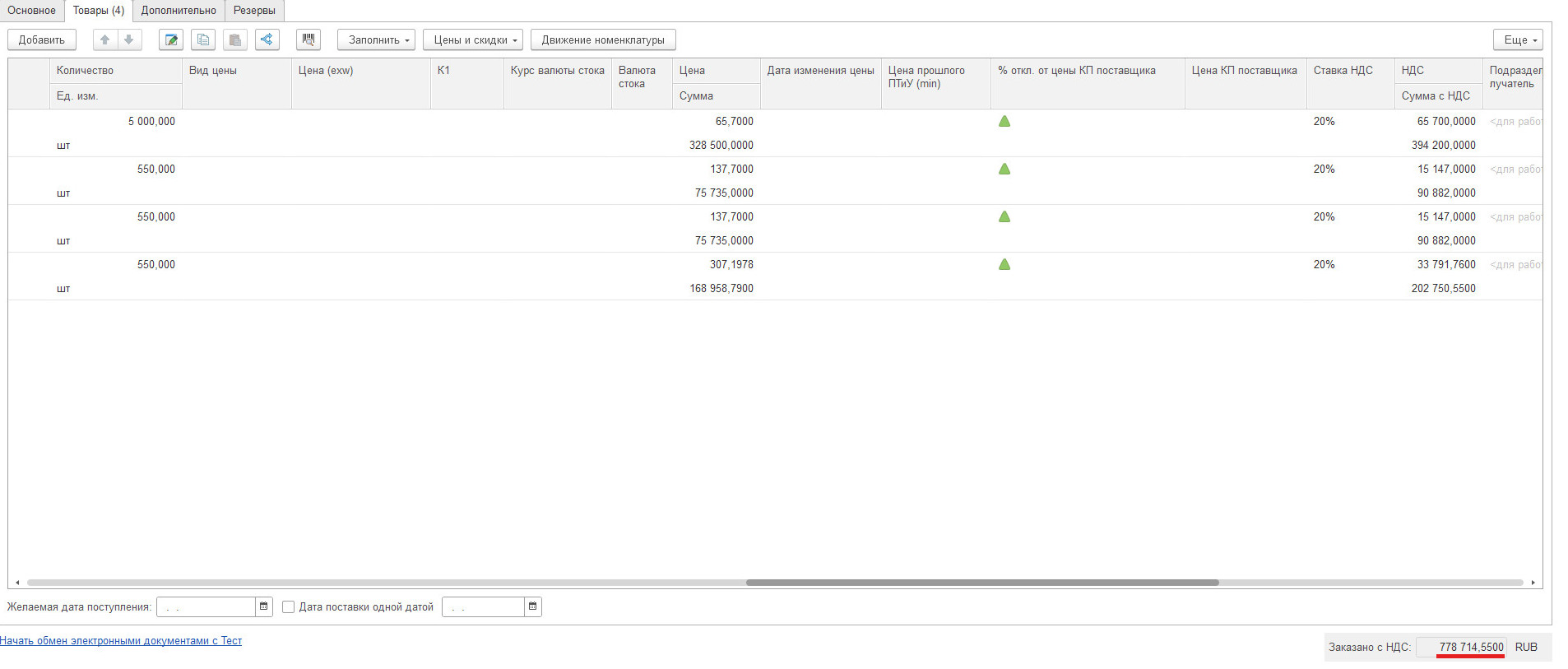
Task: Click the copy rows icon
Action: [203, 39]
